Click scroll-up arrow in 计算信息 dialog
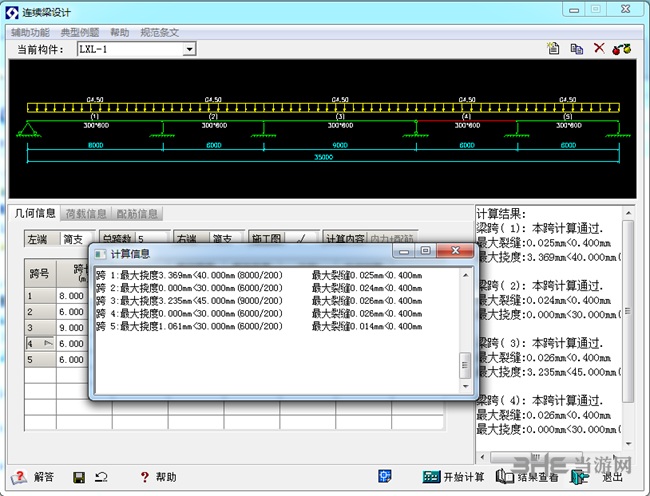The width and height of the screenshot is (650, 496). point(466,275)
